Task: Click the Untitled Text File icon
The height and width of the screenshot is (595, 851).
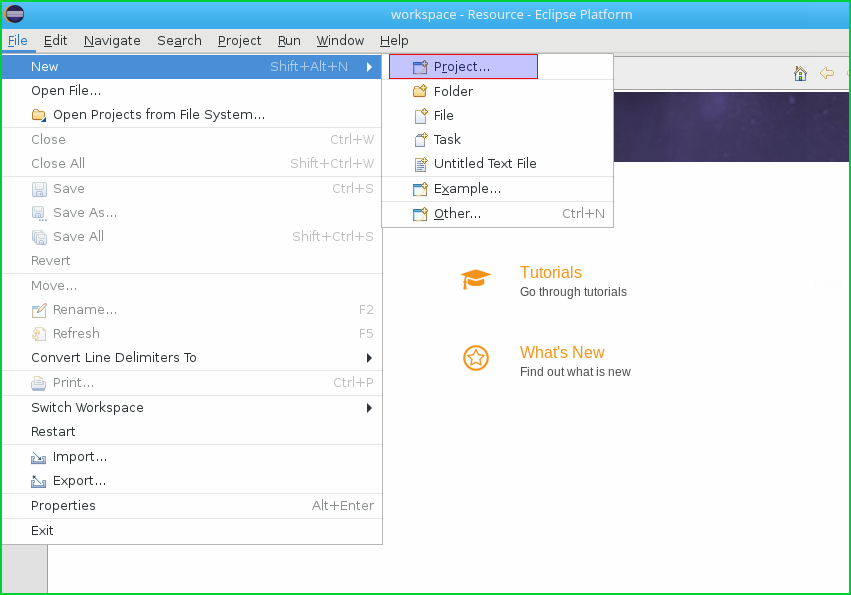Action: tap(420, 164)
